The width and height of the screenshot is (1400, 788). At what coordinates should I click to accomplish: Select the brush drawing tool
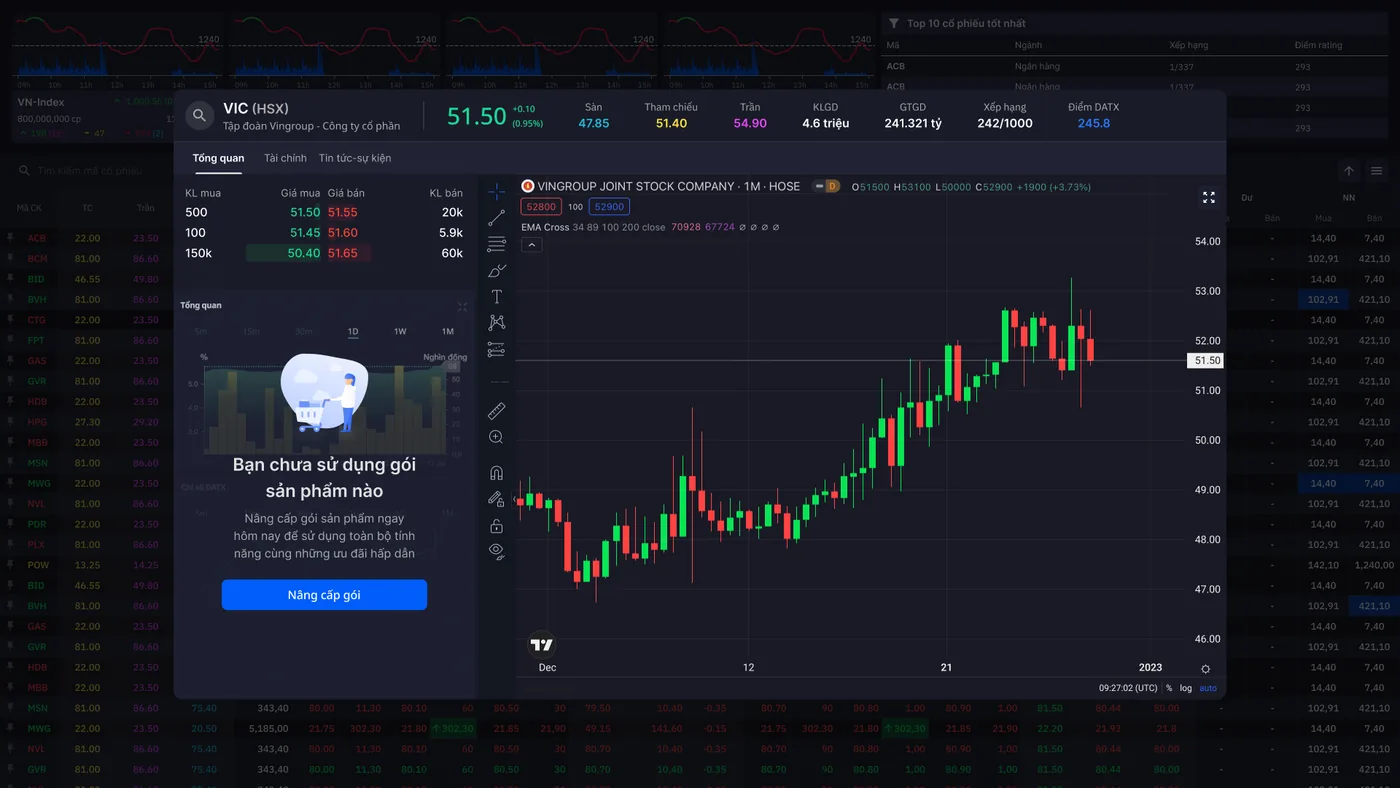pyautogui.click(x=496, y=271)
